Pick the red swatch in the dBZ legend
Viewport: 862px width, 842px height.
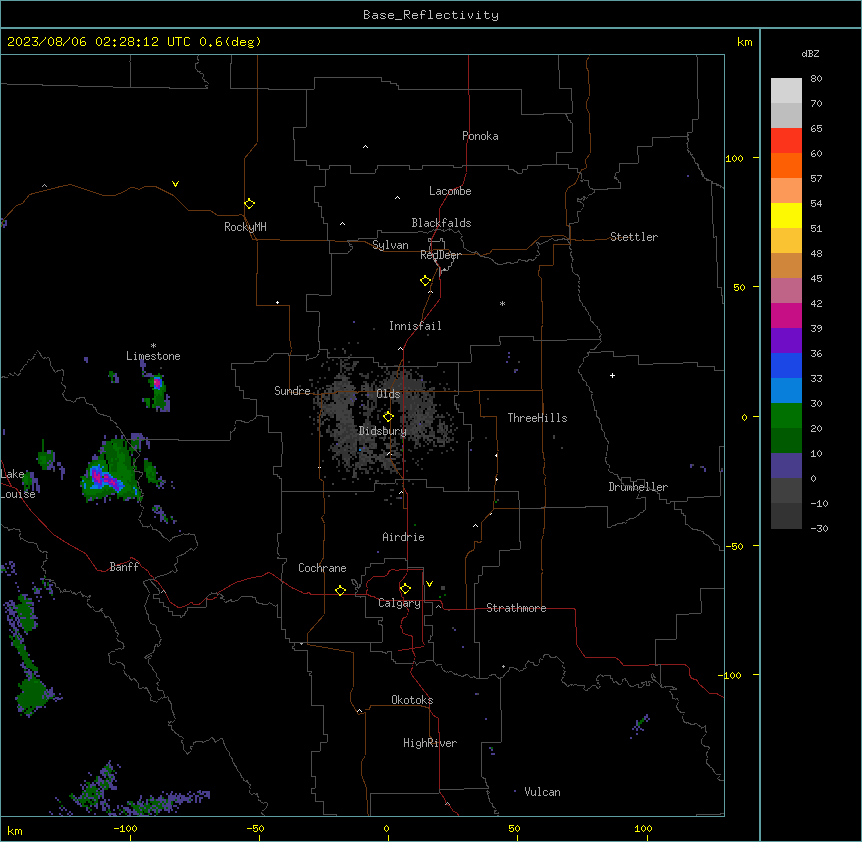[786, 140]
